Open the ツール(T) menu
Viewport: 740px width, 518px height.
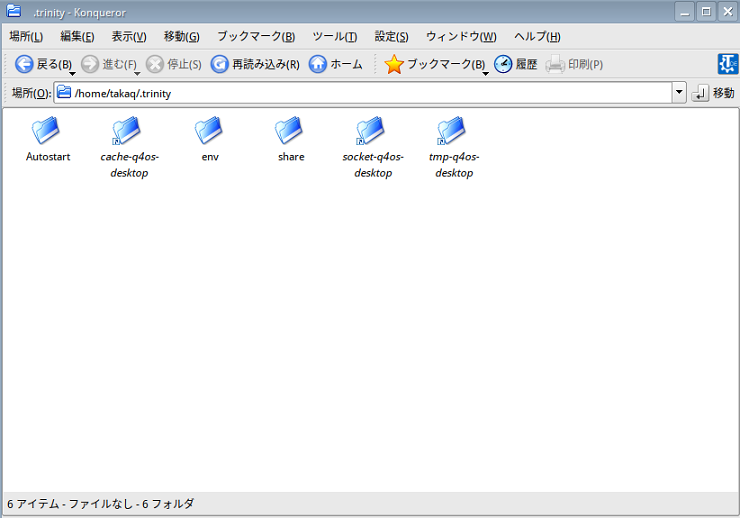pyautogui.click(x=335, y=36)
